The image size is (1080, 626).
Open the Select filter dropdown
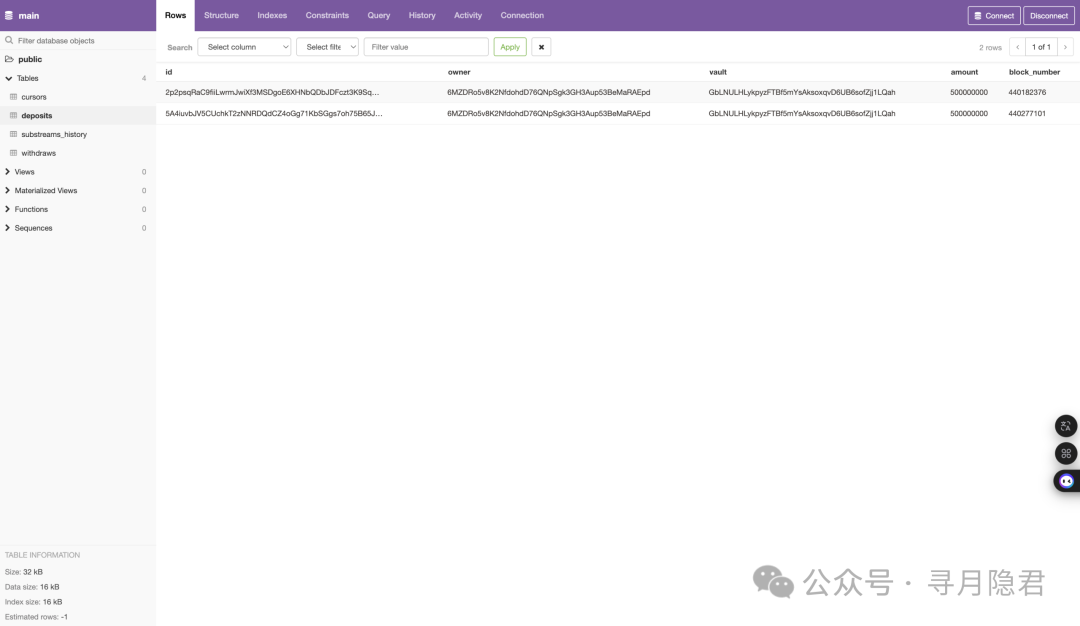click(327, 47)
